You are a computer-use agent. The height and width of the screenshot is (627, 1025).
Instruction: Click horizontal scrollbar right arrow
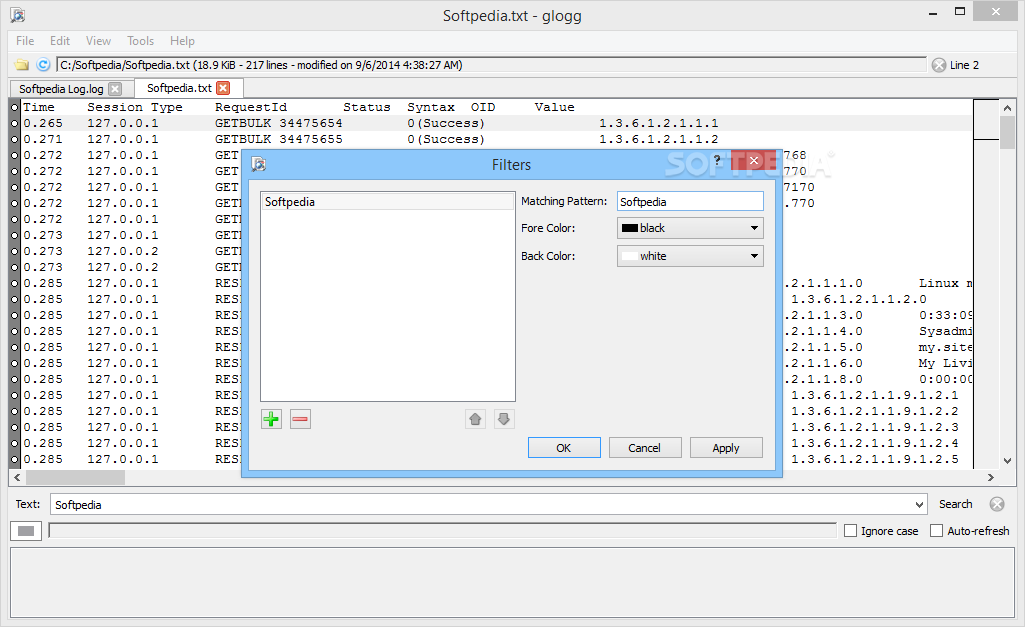pos(991,478)
